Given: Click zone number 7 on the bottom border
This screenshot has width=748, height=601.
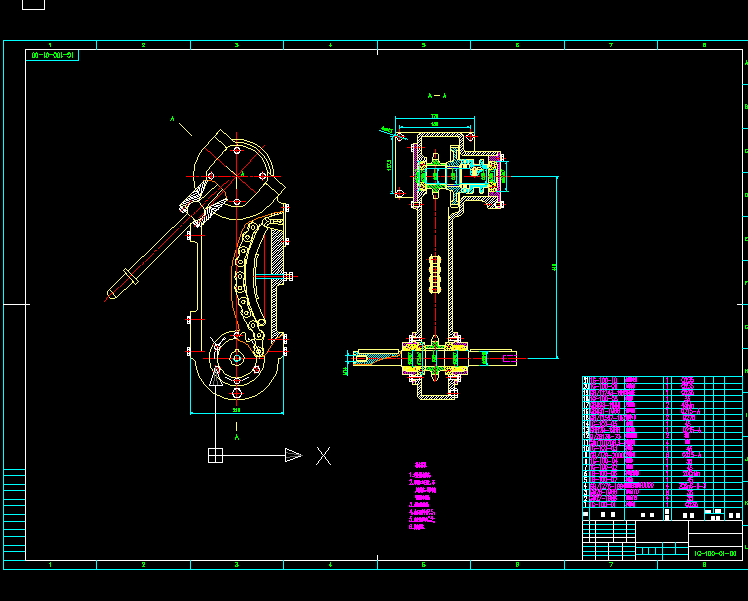Looking at the screenshot, I should (x=611, y=565).
